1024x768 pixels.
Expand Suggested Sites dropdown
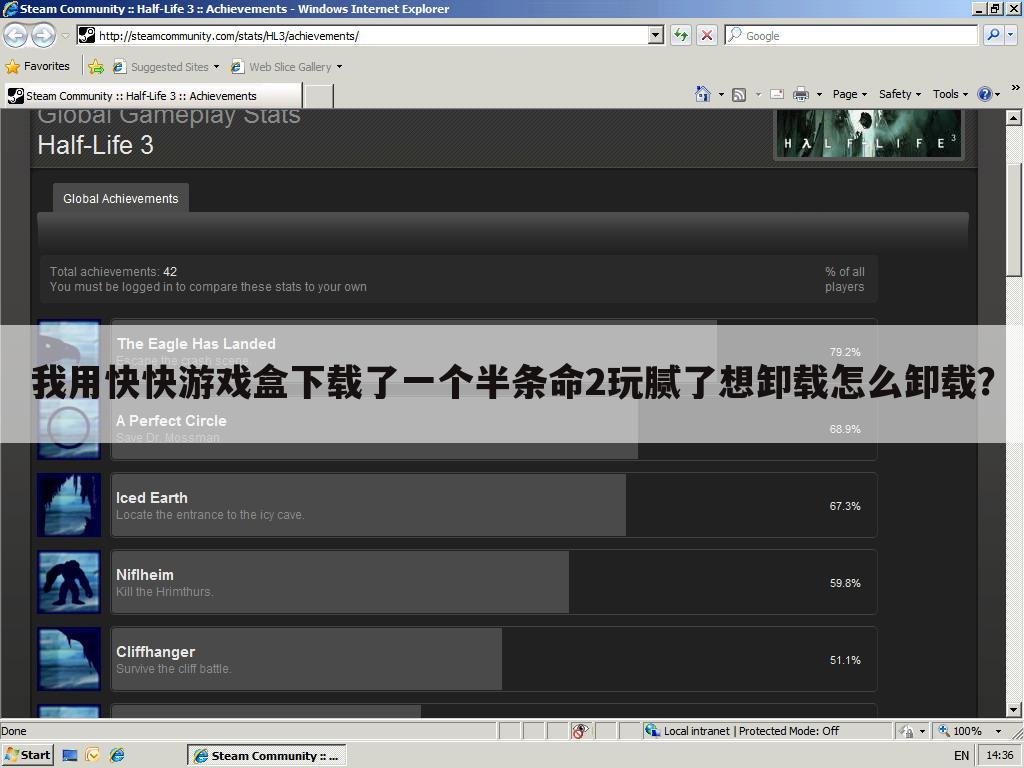[216, 67]
